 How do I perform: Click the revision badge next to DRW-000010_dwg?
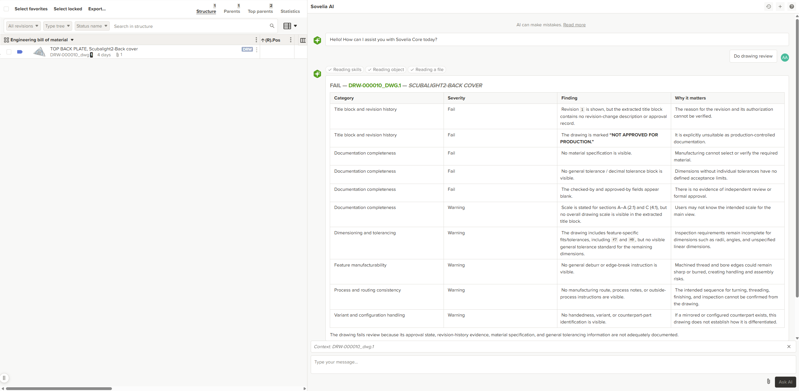tap(91, 55)
